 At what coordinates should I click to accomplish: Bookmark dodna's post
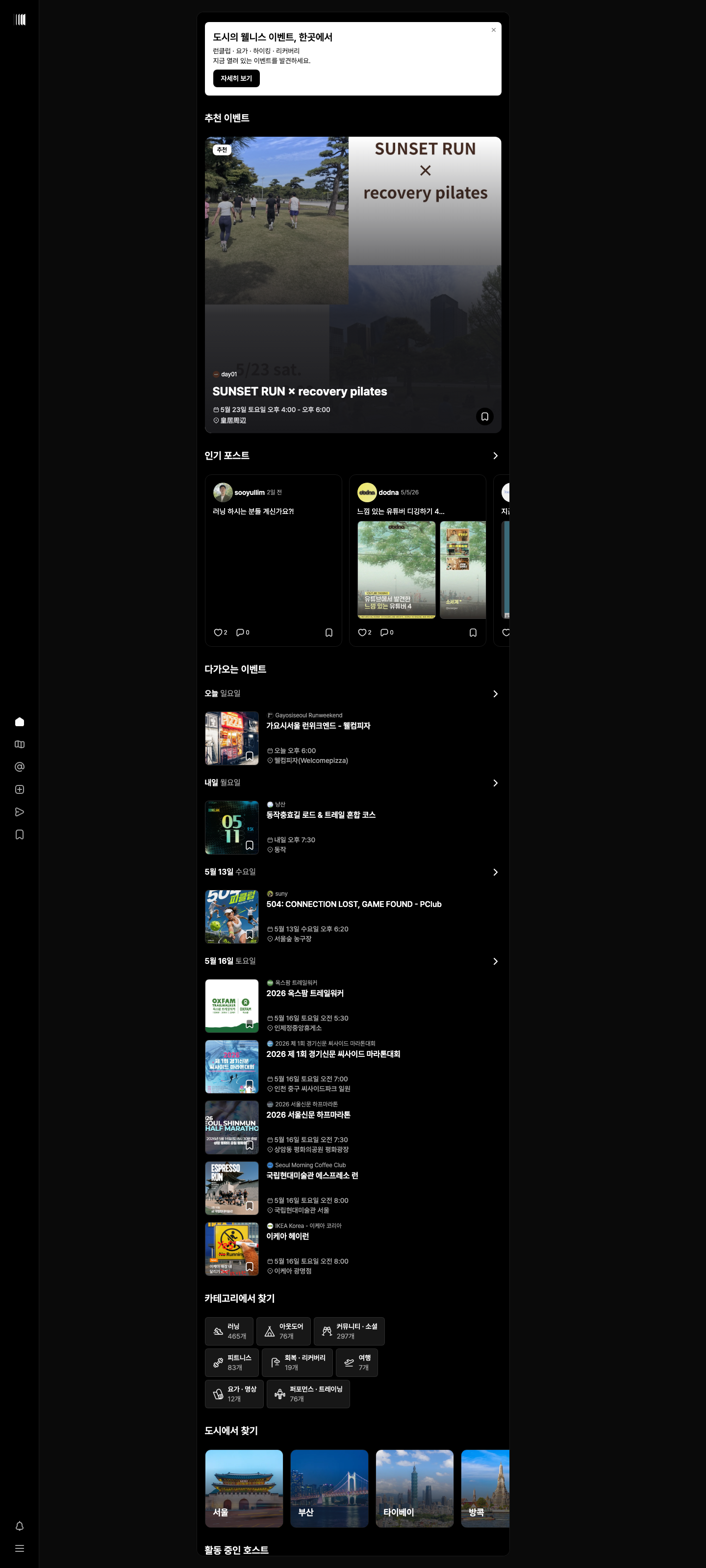click(473, 633)
